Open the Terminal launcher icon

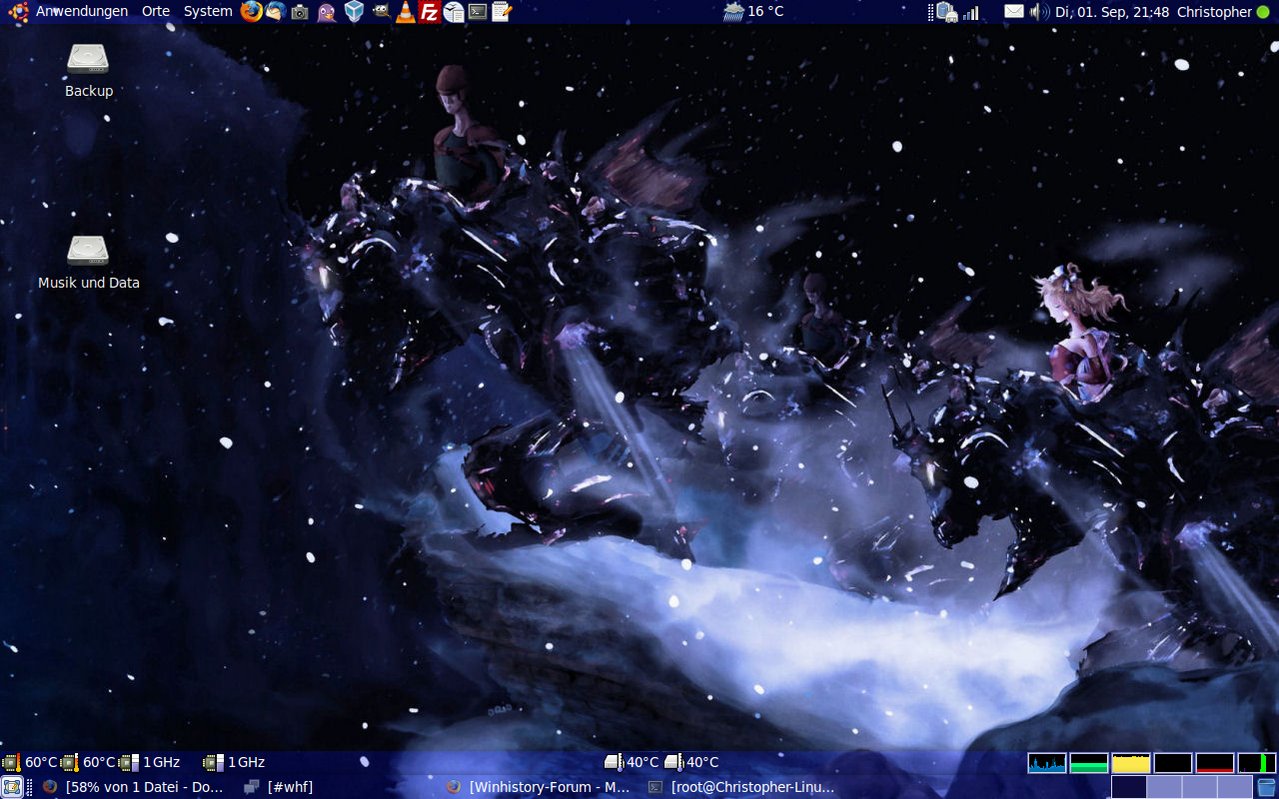point(478,12)
